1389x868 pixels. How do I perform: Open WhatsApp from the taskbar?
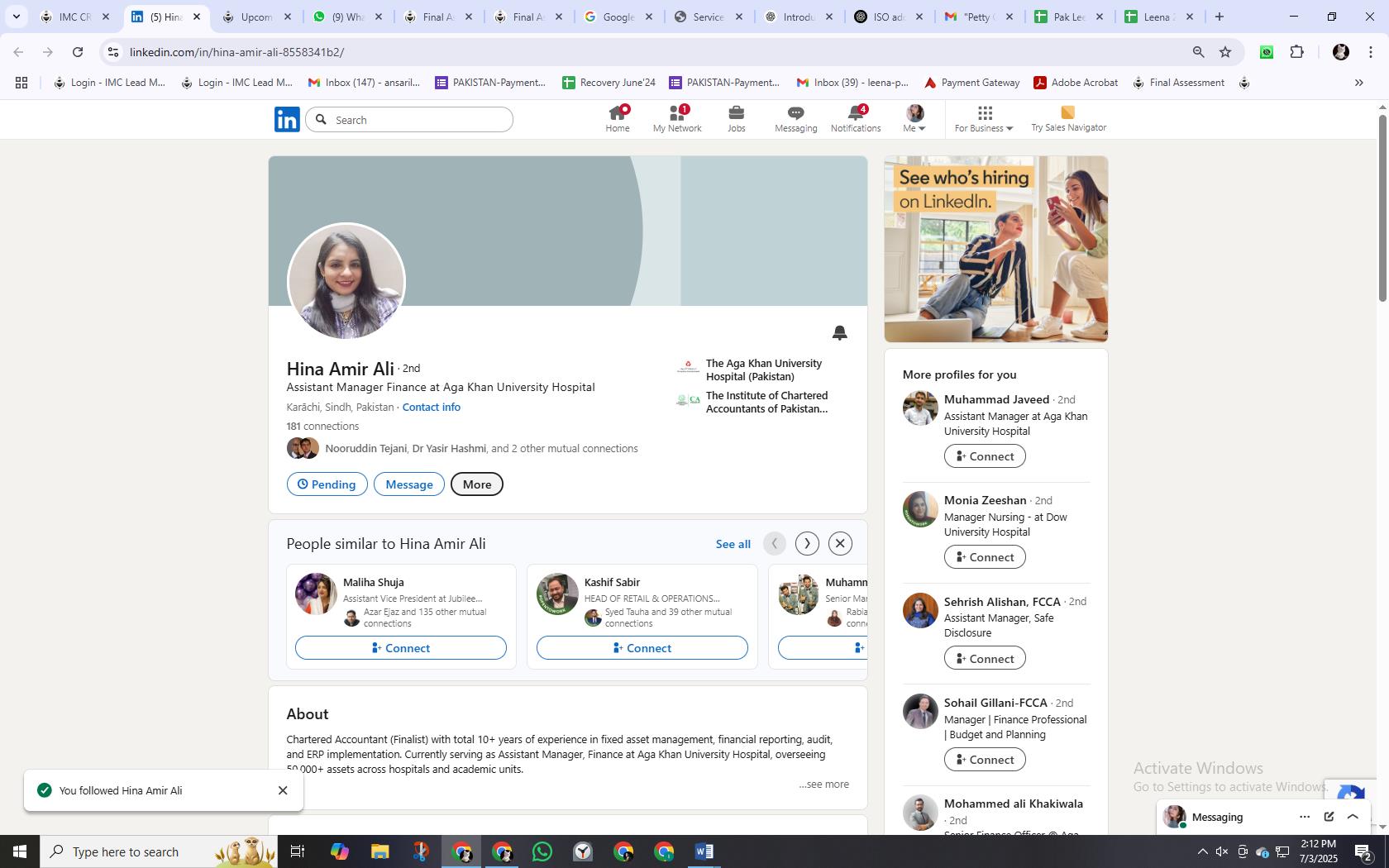tap(542, 851)
